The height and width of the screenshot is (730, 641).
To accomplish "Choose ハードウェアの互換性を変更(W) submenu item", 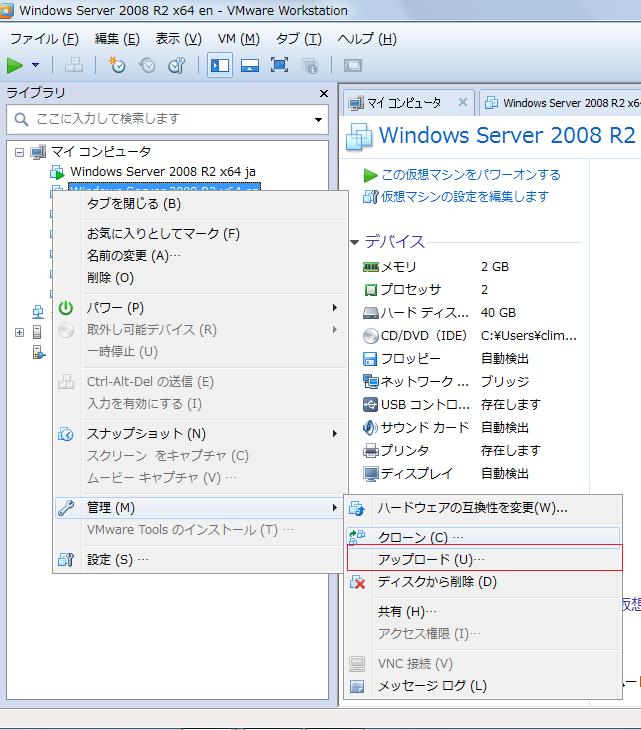I will click(484, 508).
